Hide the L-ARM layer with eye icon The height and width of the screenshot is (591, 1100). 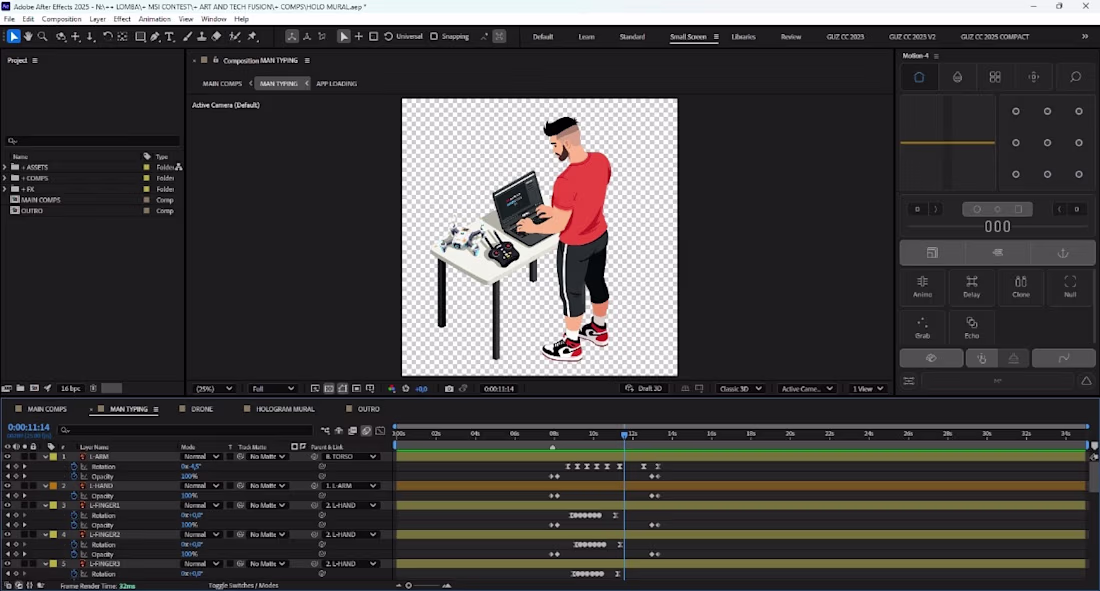pos(7,457)
